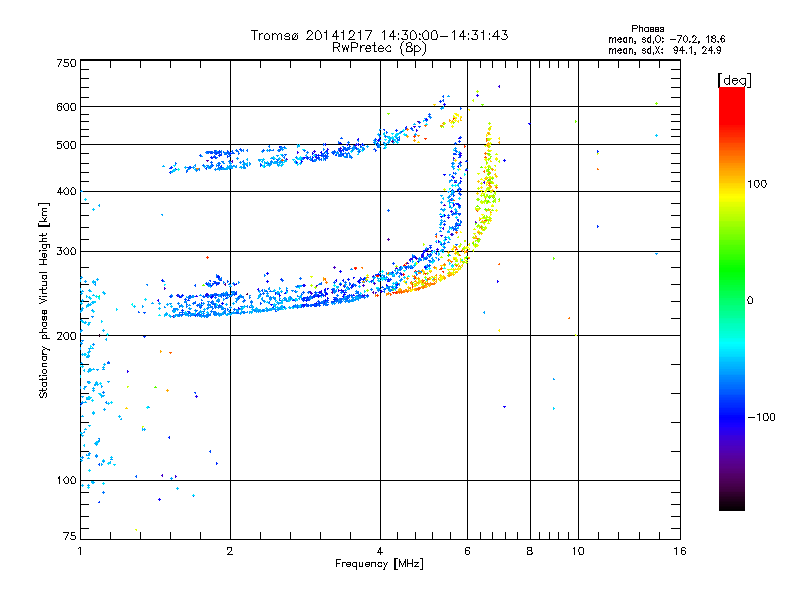
Task: Click the plot title "Tromsø 20141217 14:30:00-14:31:43"
Action: click(x=379, y=35)
